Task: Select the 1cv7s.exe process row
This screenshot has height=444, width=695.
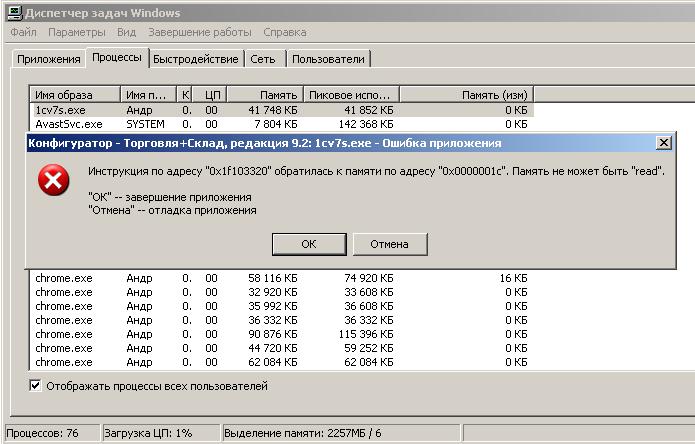Action: [x=281, y=110]
